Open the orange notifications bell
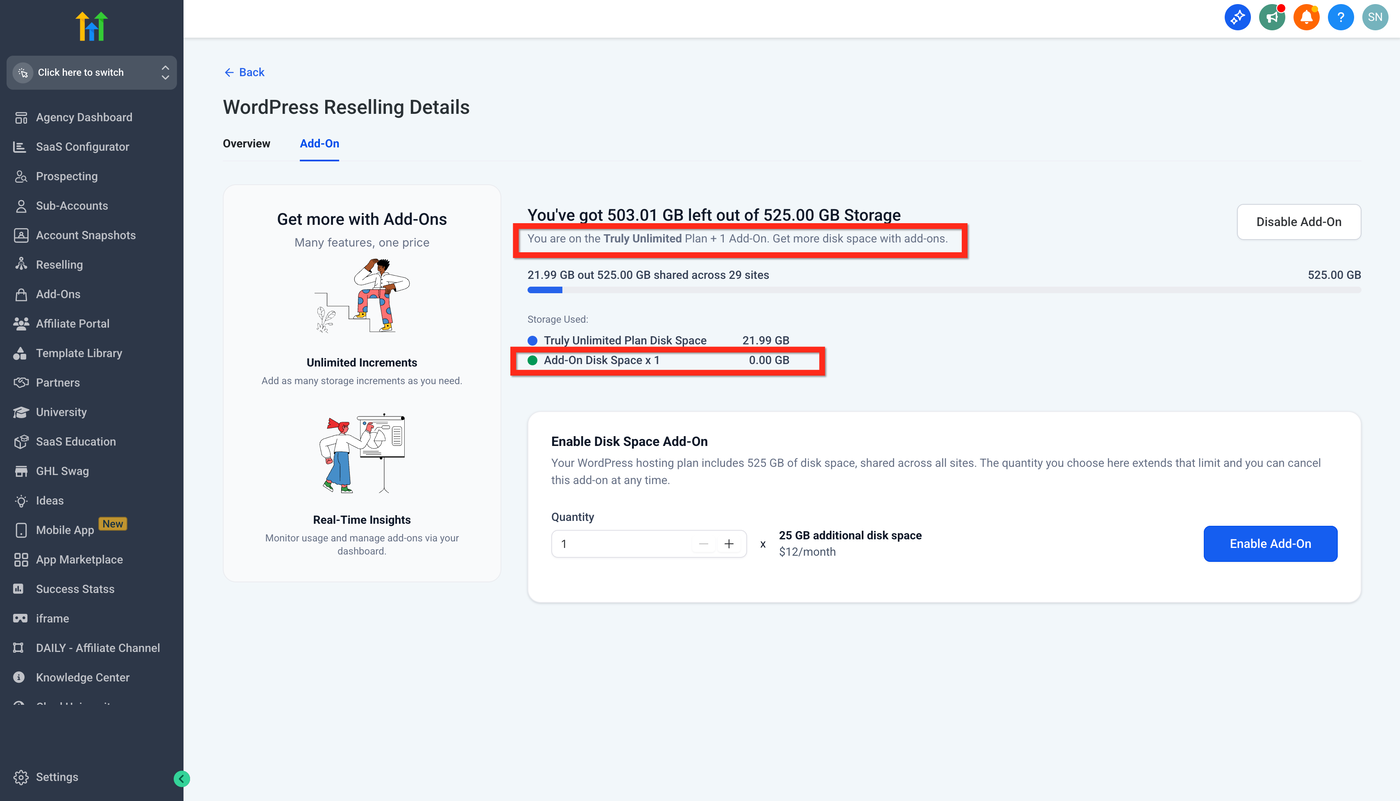1400x801 pixels. tap(1306, 17)
